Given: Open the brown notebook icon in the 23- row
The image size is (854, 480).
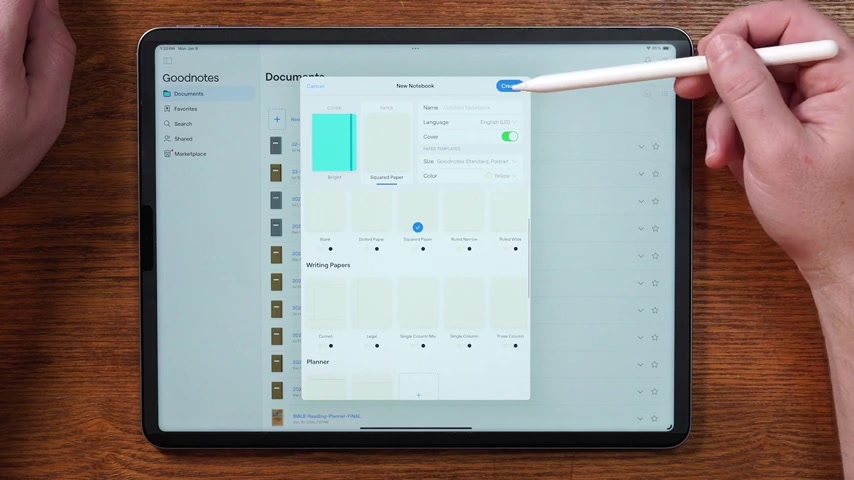Looking at the screenshot, I should coord(276,173).
